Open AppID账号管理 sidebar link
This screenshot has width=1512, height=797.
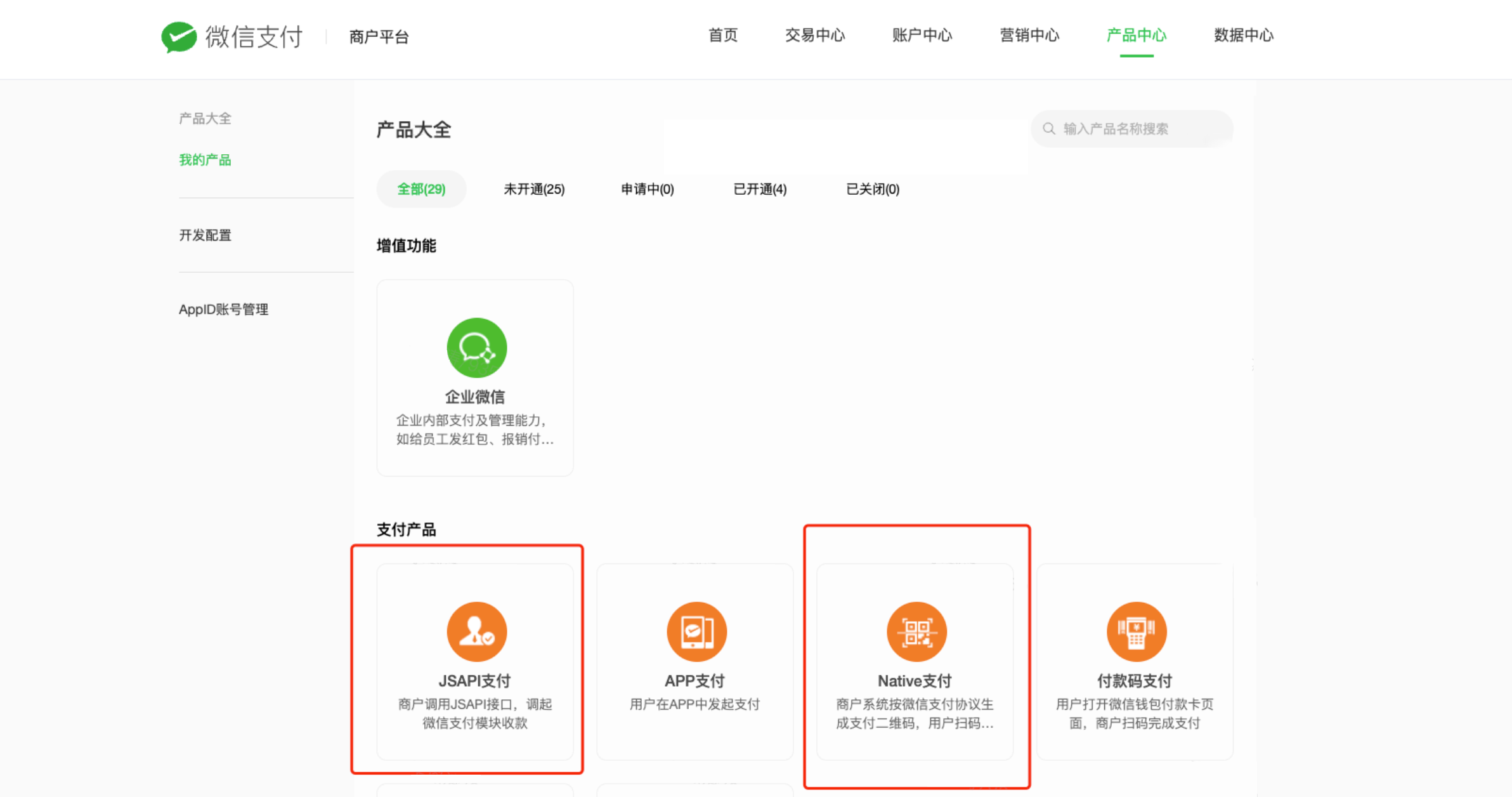(223, 310)
